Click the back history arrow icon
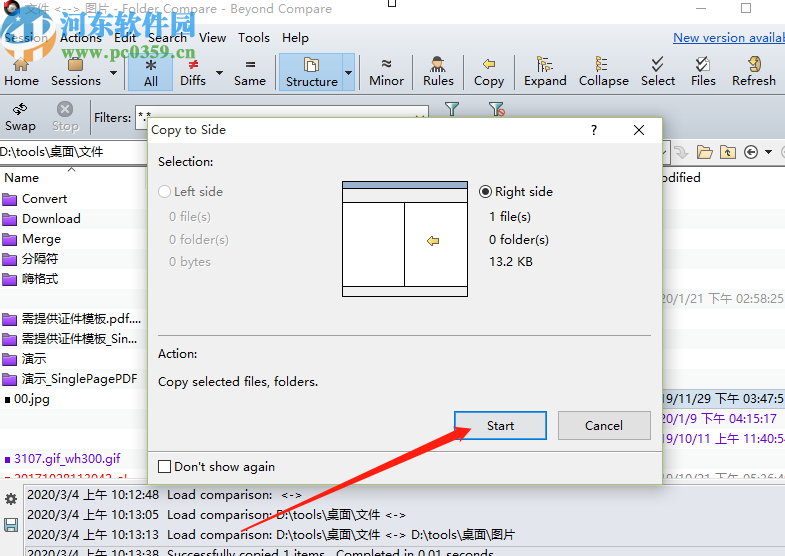This screenshot has width=785, height=556. pos(750,152)
